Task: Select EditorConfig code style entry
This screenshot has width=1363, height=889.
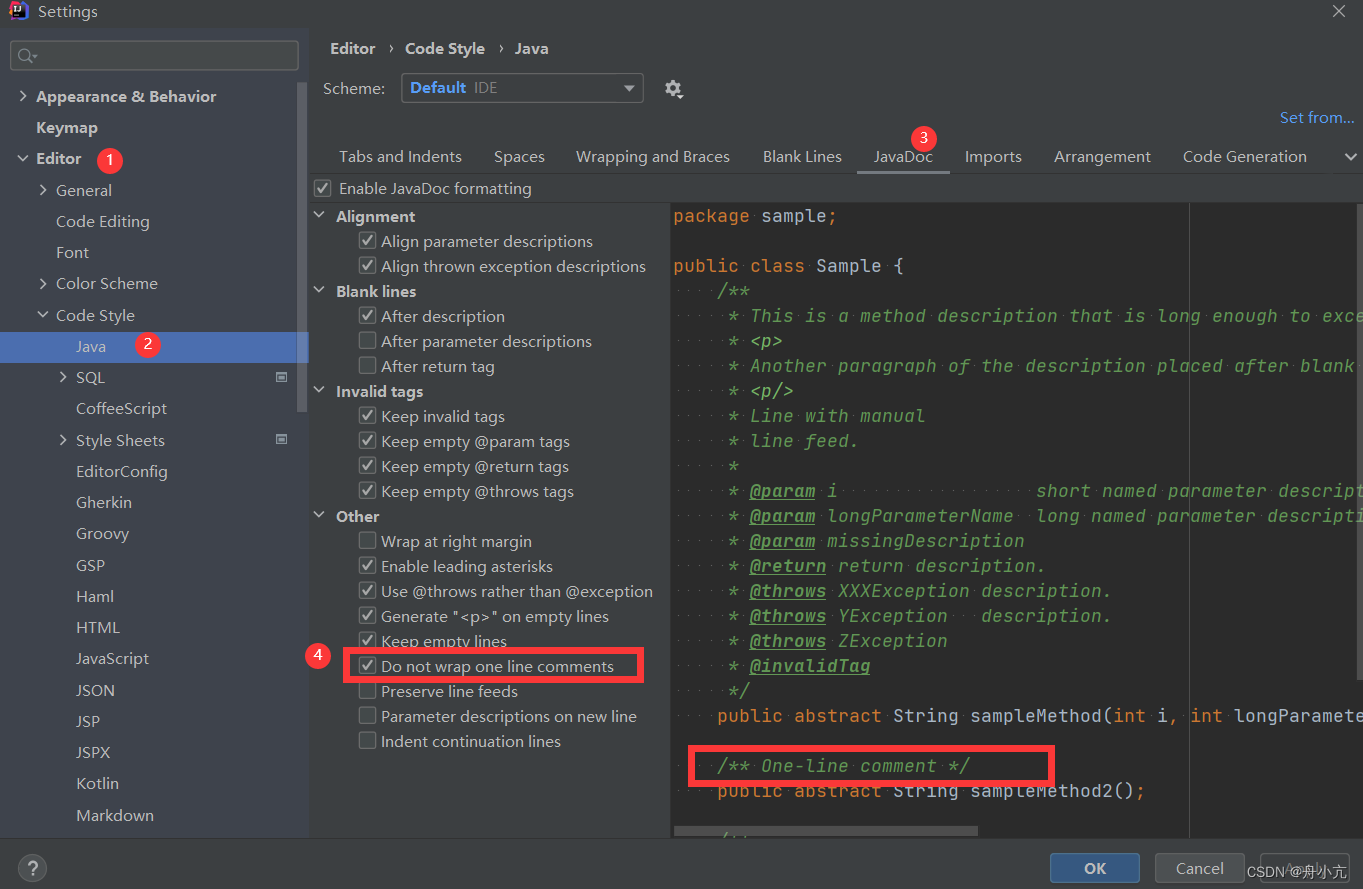Action: click(x=122, y=471)
